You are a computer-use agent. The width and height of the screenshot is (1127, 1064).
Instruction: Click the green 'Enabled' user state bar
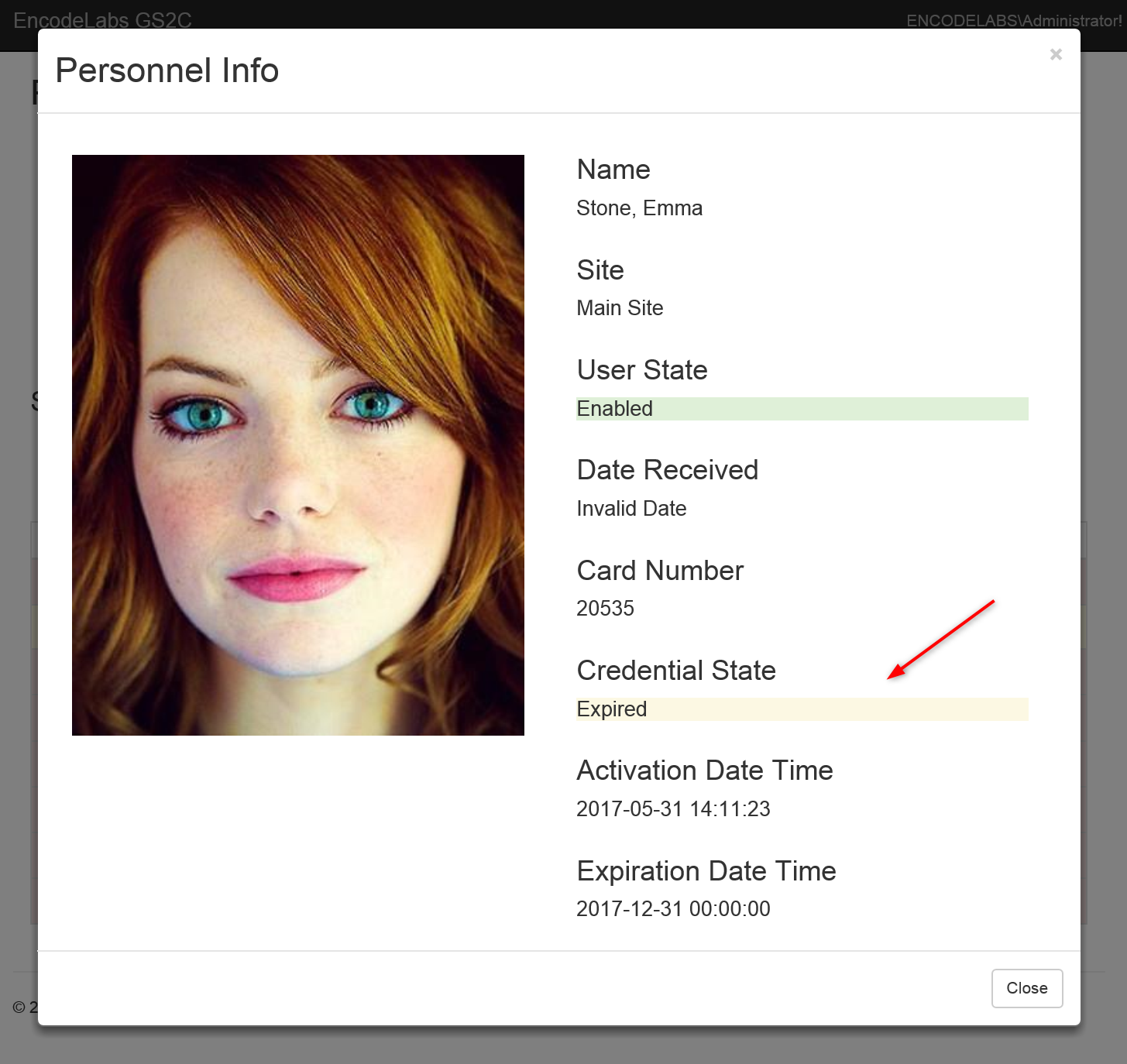[802, 409]
